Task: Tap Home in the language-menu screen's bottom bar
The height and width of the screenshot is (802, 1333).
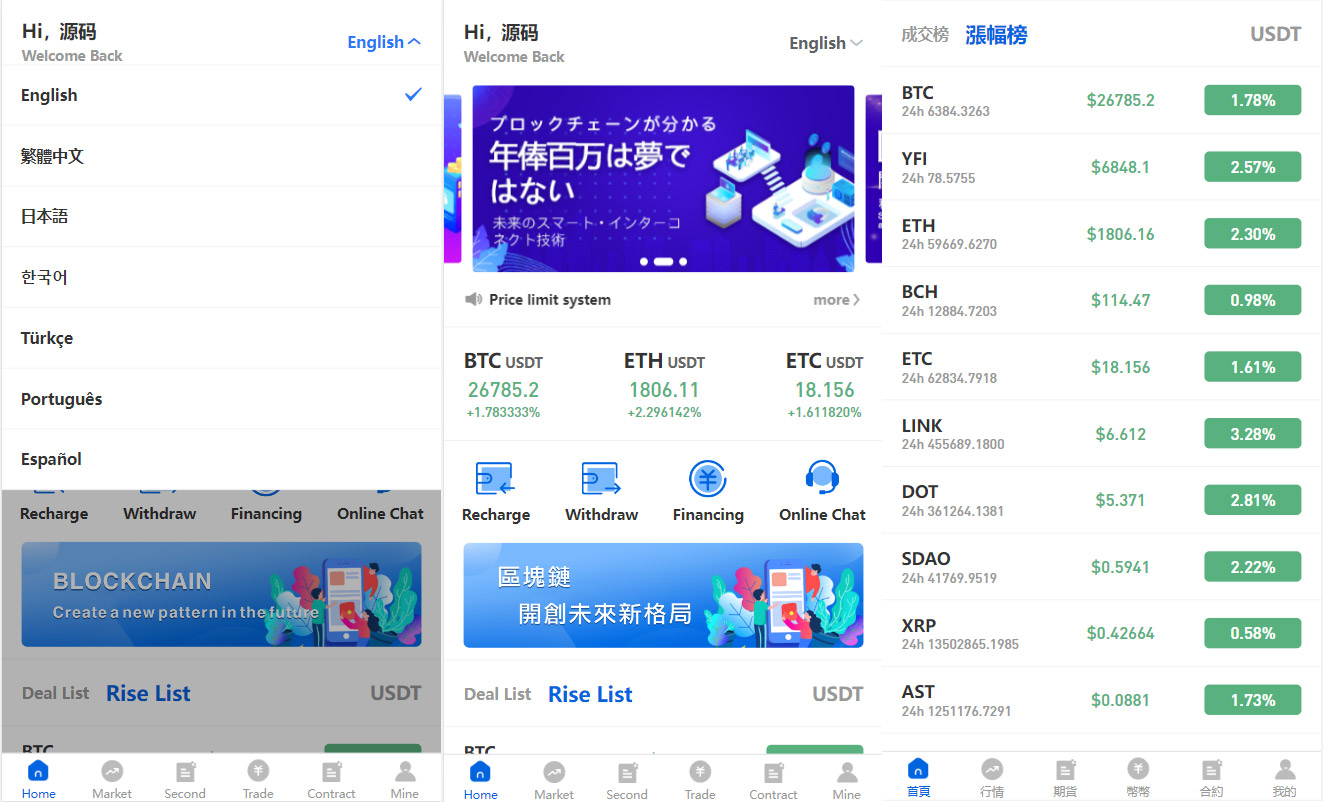Action: (39, 779)
